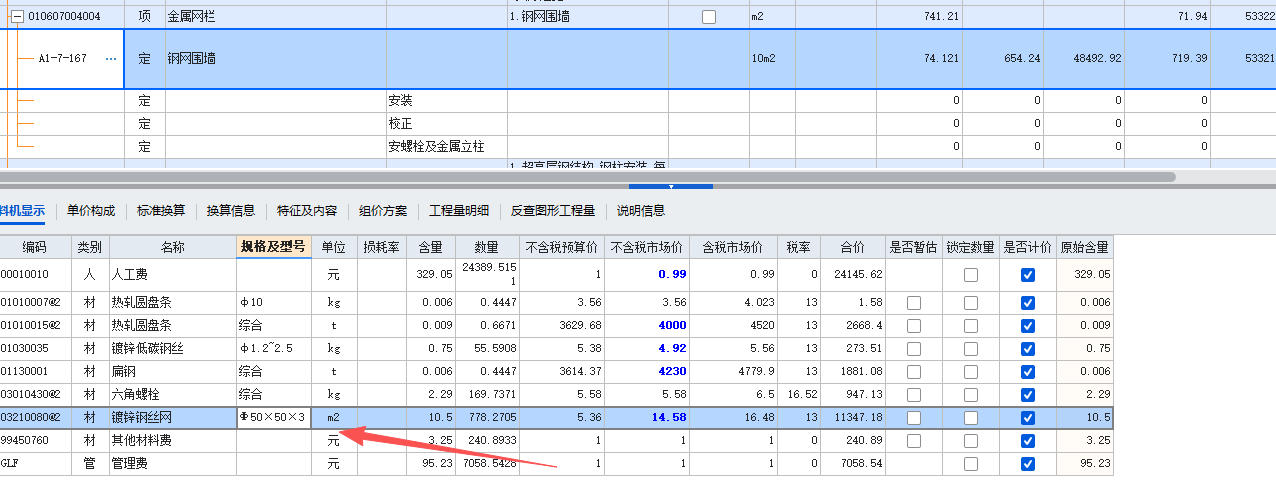The width and height of the screenshot is (1276, 486).
Task: Tick the checkbox in the 金属网栏 row
Action: point(709,17)
